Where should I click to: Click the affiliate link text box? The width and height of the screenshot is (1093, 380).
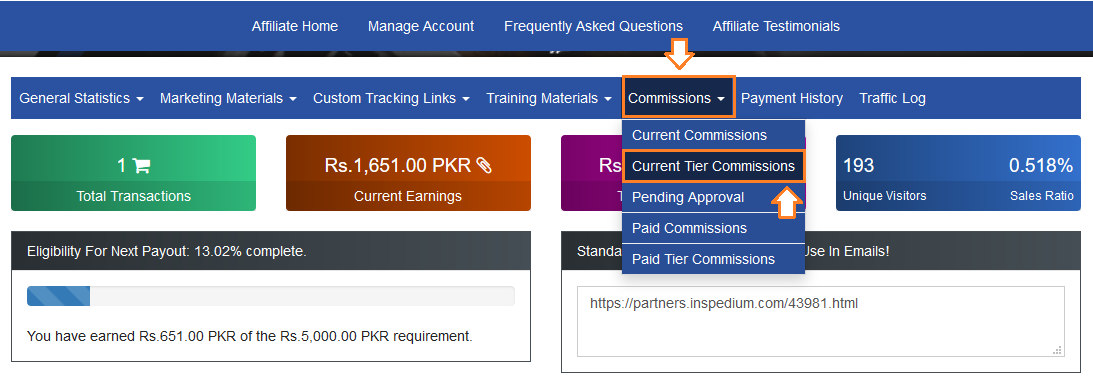pyautogui.click(x=820, y=321)
